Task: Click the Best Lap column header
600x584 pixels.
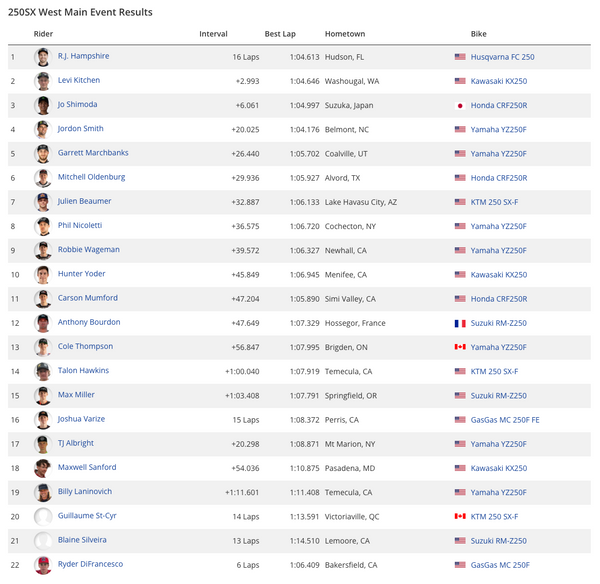Action: point(280,34)
